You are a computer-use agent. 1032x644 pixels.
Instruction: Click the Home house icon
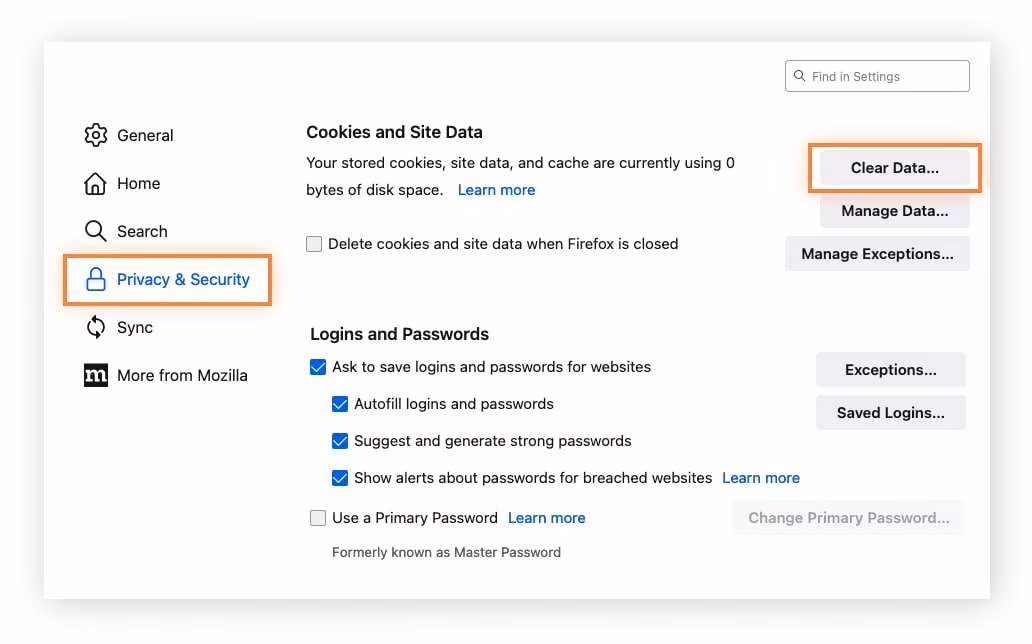(x=96, y=183)
